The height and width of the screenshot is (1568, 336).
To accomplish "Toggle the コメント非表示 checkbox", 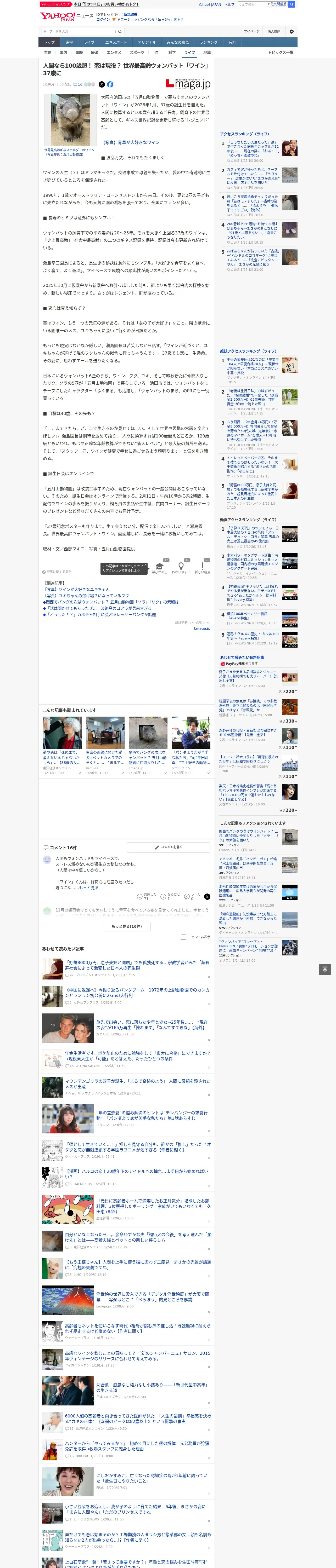I will pyautogui.click(x=183, y=937).
